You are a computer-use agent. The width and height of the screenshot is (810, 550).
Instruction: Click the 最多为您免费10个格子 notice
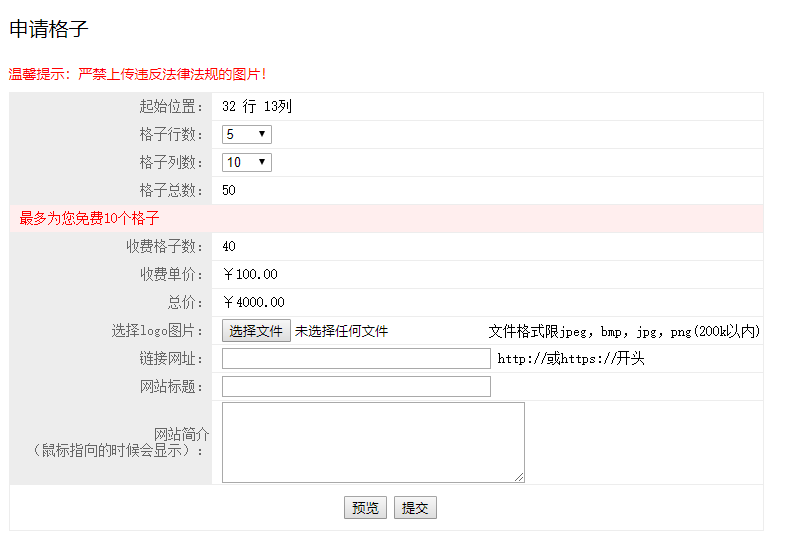(89, 218)
